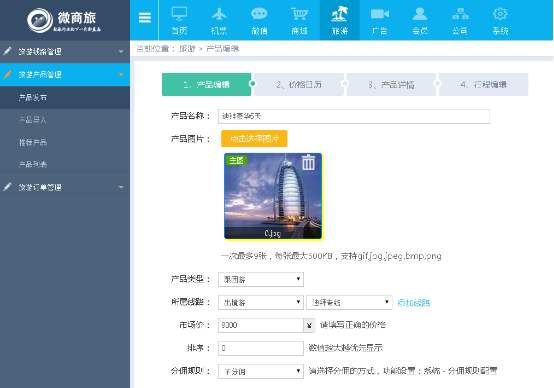Delete uploaded image with trash icon
This screenshot has width=554, height=388.
coord(308,162)
